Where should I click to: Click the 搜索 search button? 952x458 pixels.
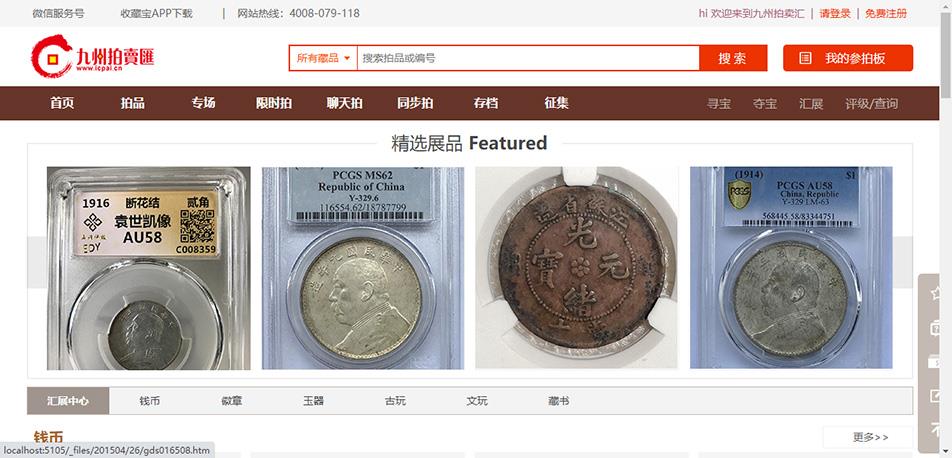(x=733, y=58)
